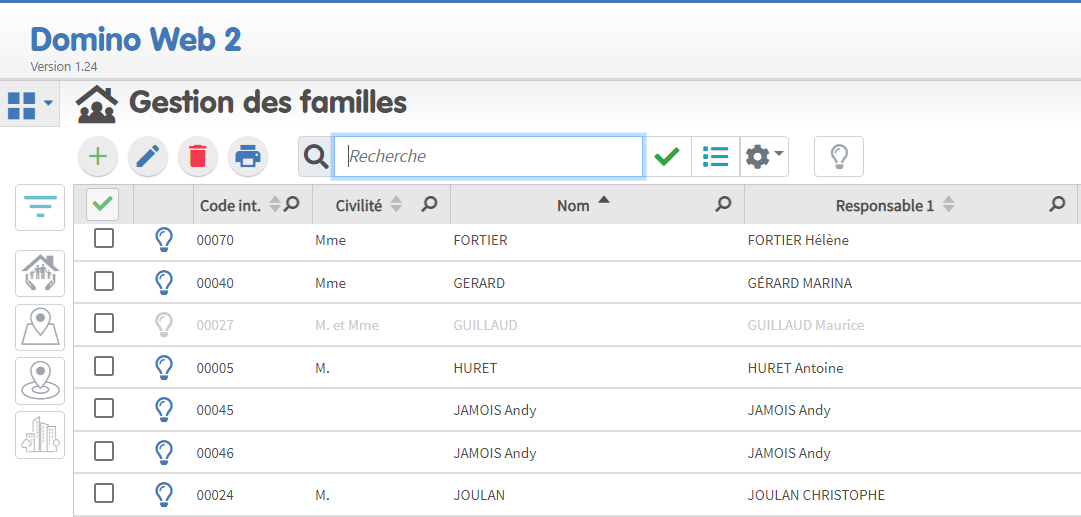Open the filter panel icon on left sidebar
1081x517 pixels.
[x=40, y=208]
